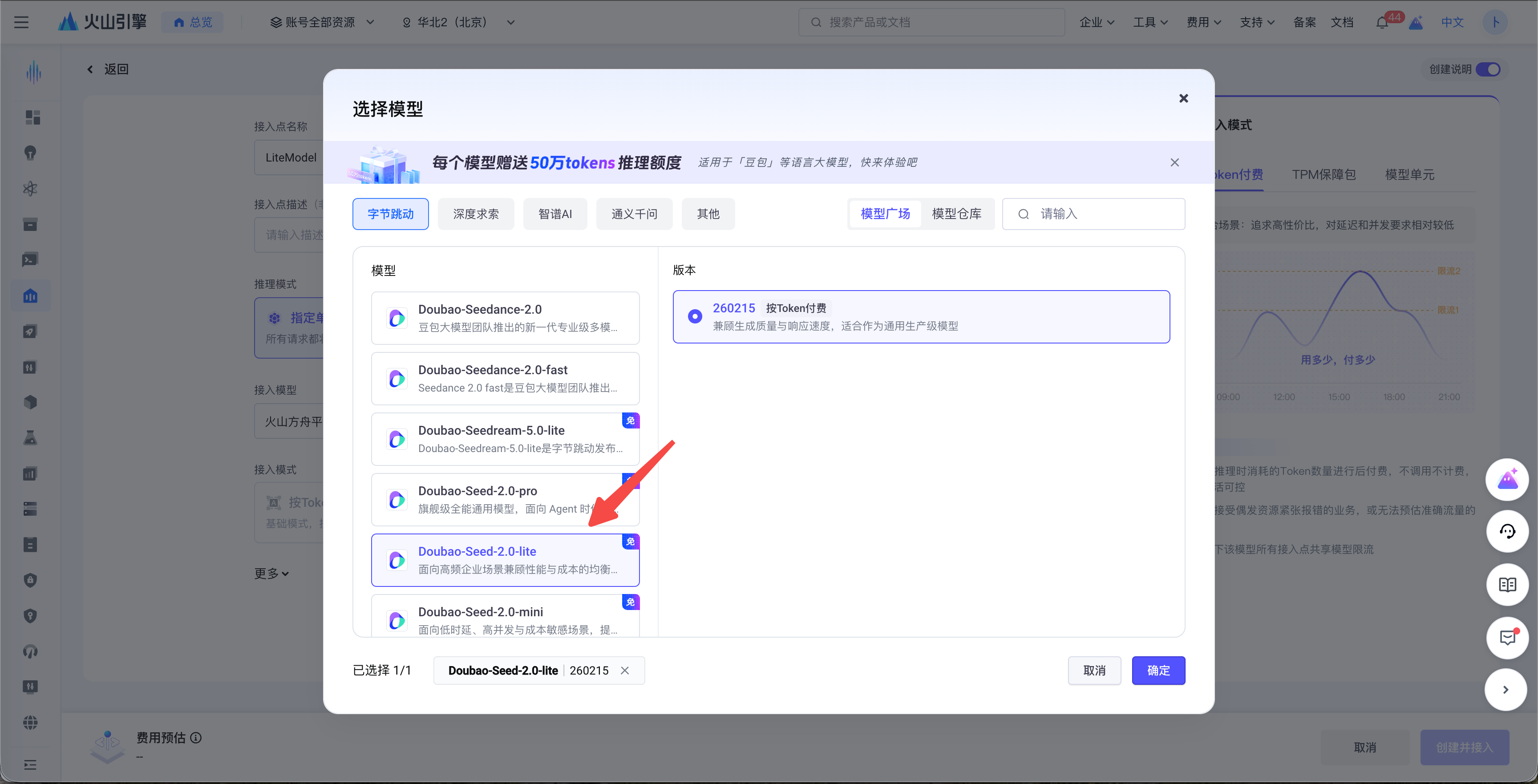The height and width of the screenshot is (784, 1538).
Task: Select the 通义千问 provider tab
Action: click(x=634, y=214)
